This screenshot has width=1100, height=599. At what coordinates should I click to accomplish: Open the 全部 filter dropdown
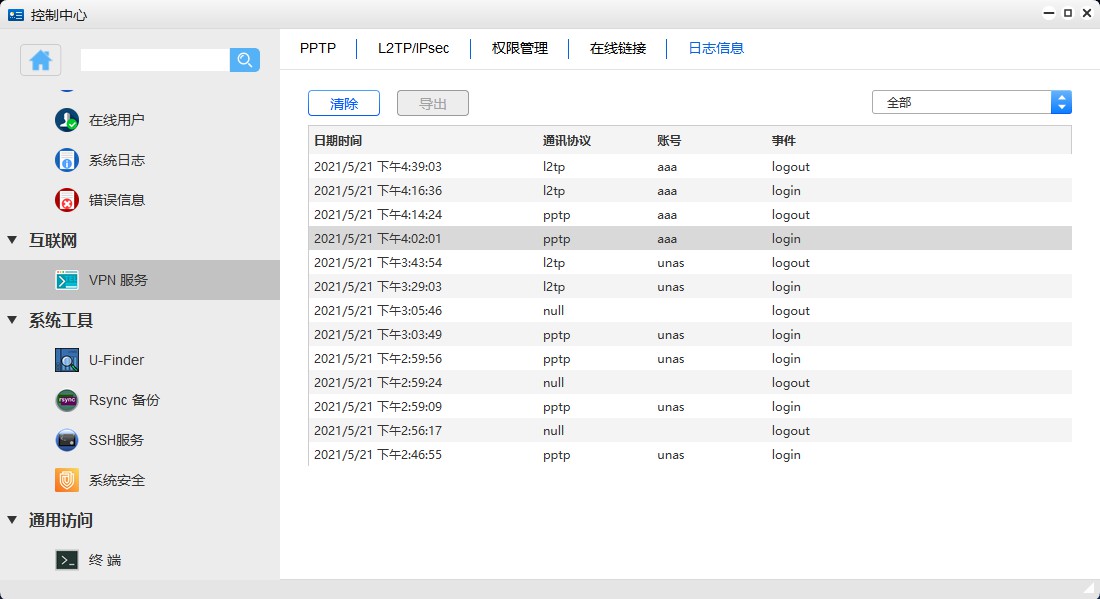point(960,101)
